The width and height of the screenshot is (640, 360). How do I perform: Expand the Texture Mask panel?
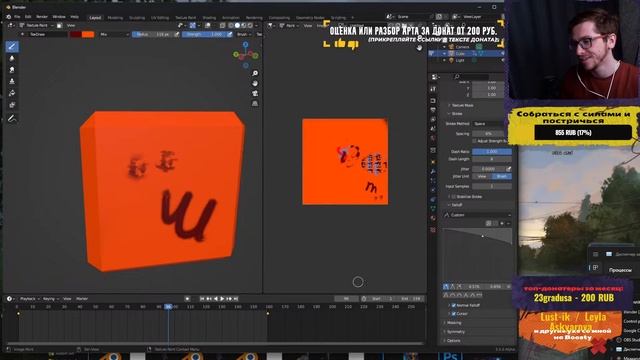[x=462, y=105]
